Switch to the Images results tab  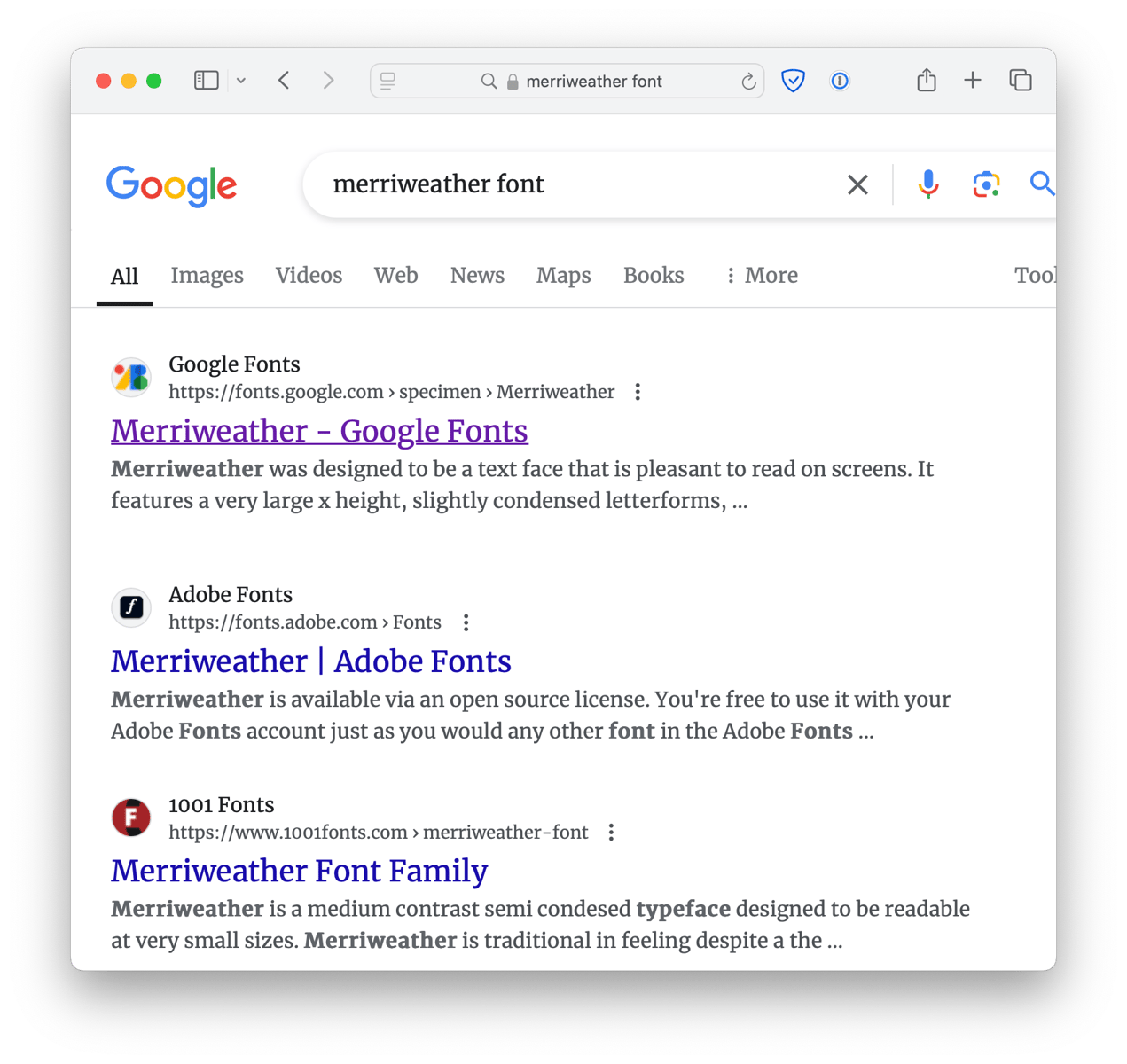pos(207,276)
